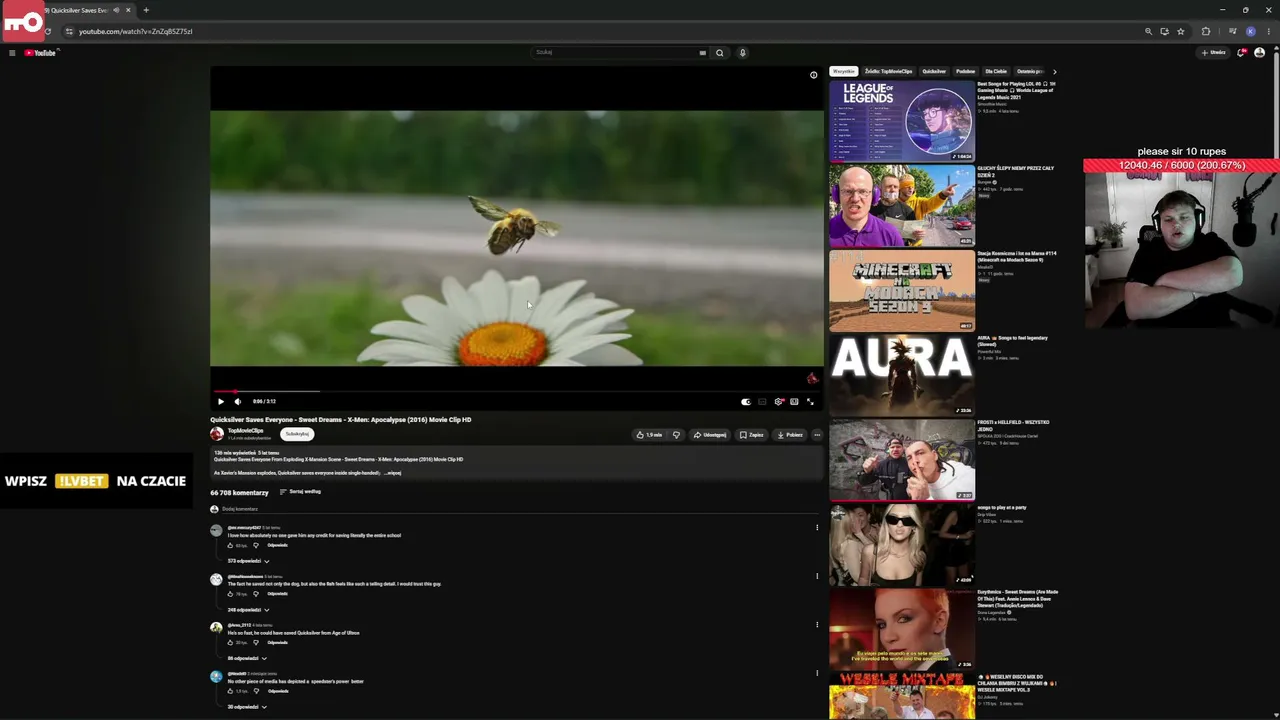The width and height of the screenshot is (1280, 720).
Task: Select the Dla Ciebie filter chip
Action: [996, 72]
